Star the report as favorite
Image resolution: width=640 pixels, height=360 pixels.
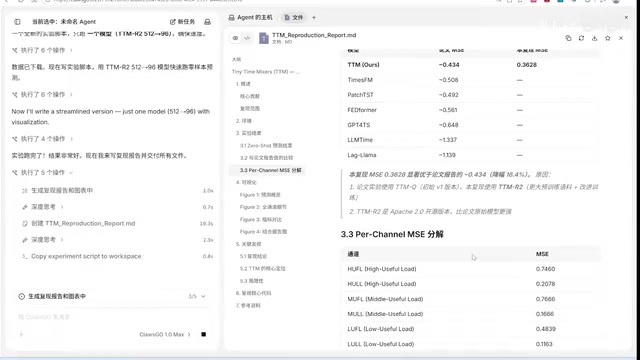coord(608,38)
